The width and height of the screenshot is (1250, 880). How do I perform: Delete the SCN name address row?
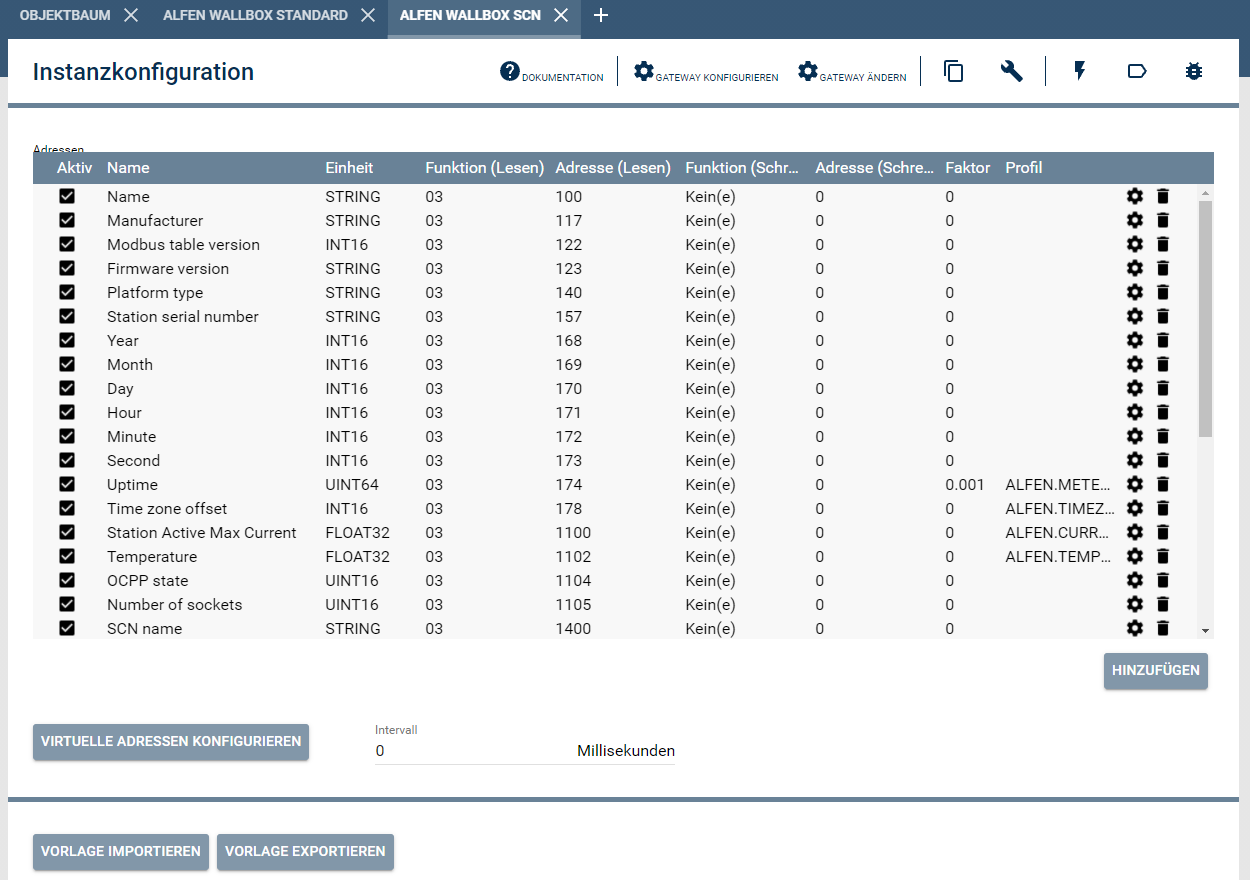1163,628
